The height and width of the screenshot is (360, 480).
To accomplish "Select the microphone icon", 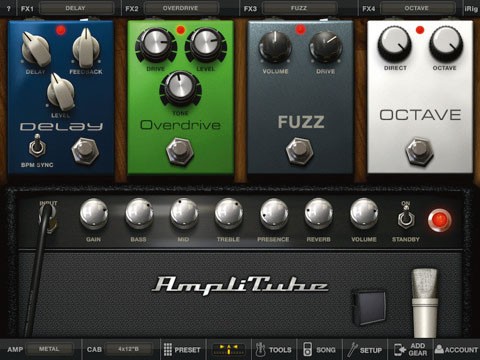I will point(424,303).
